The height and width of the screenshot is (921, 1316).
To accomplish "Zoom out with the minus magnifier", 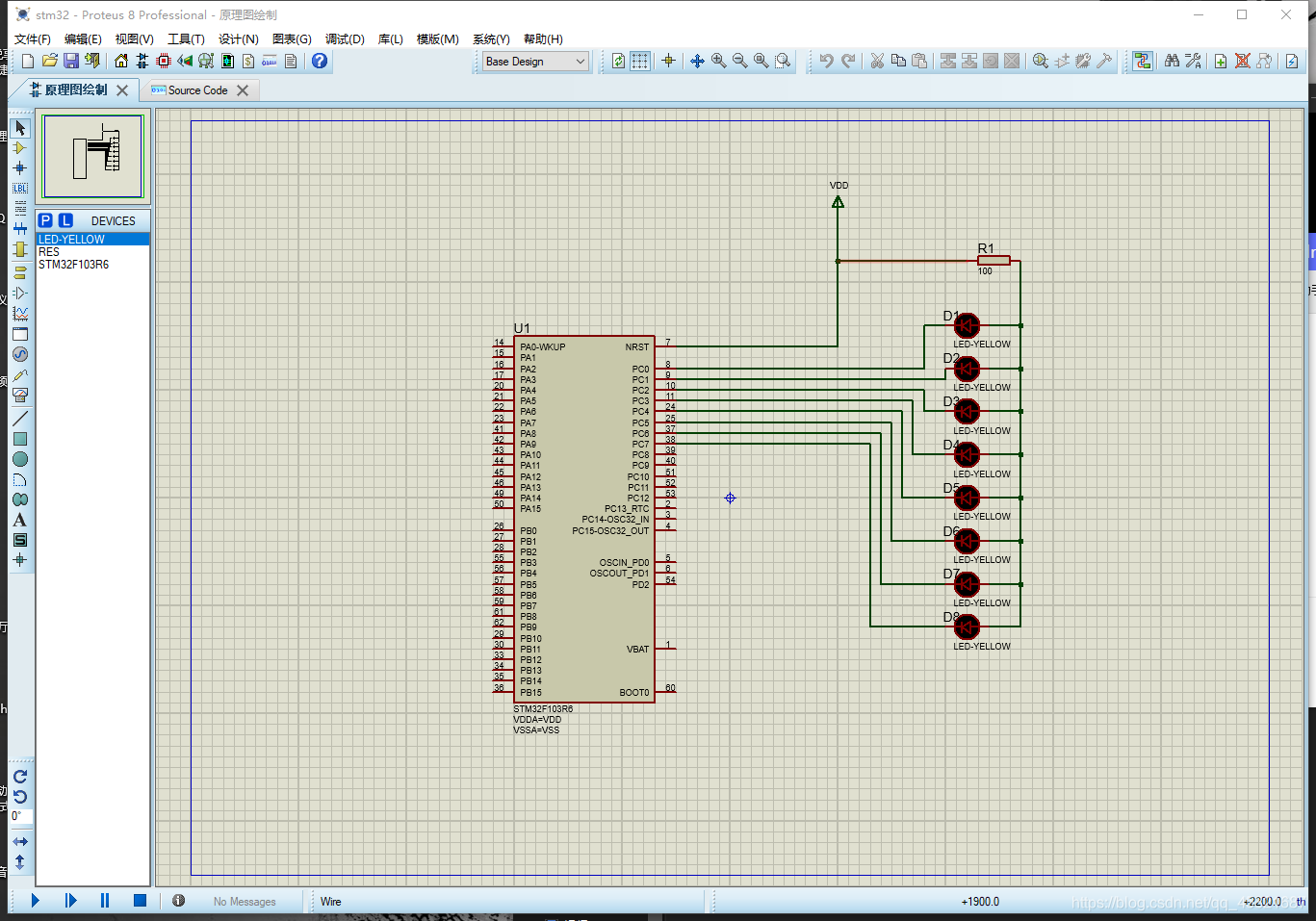I will (x=739, y=61).
